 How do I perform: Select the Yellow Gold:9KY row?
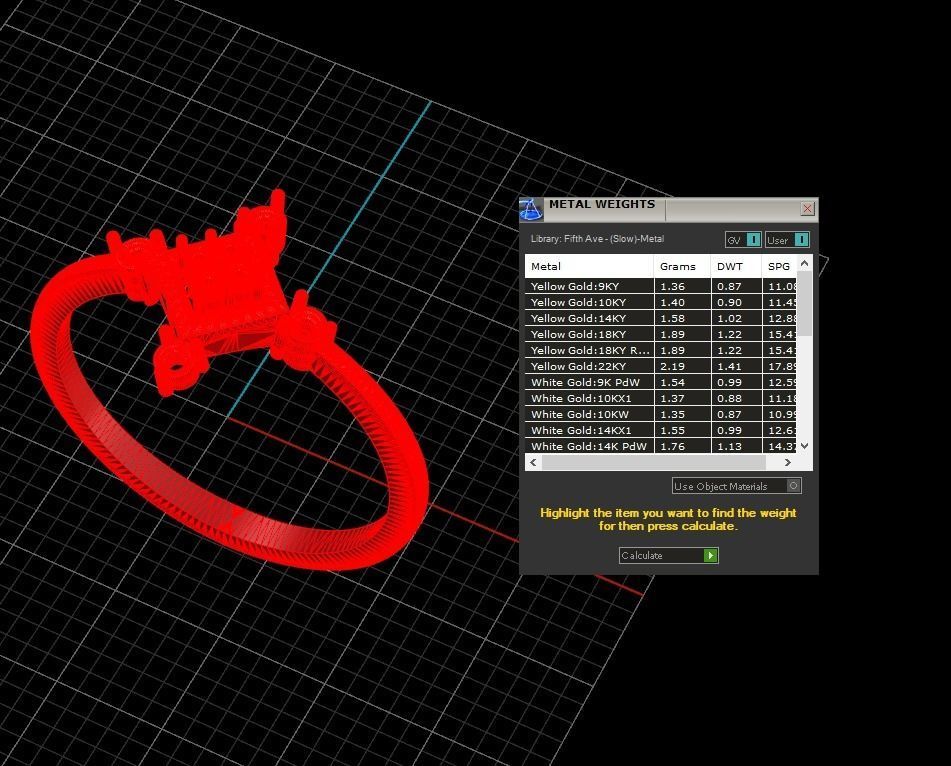pyautogui.click(x=660, y=286)
